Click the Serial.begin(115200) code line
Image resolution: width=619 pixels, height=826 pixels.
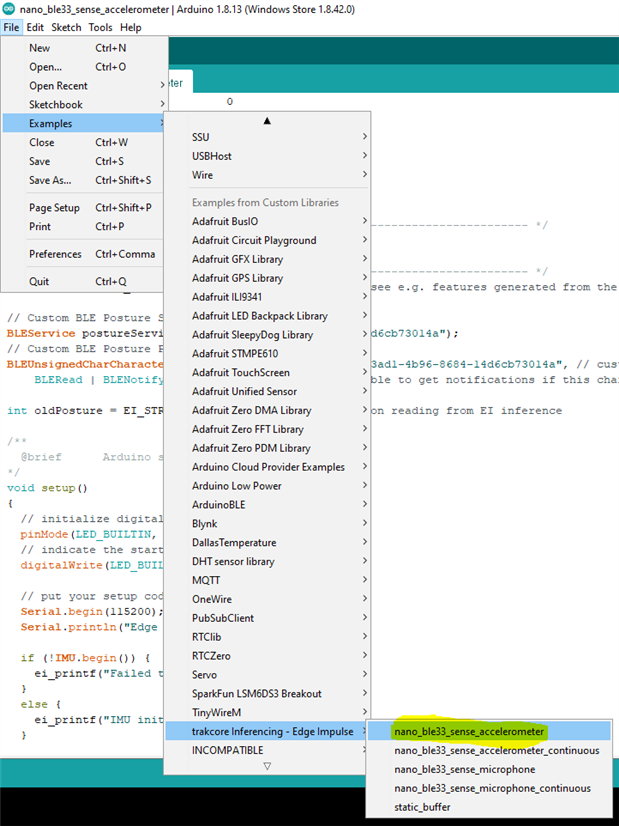92,612
